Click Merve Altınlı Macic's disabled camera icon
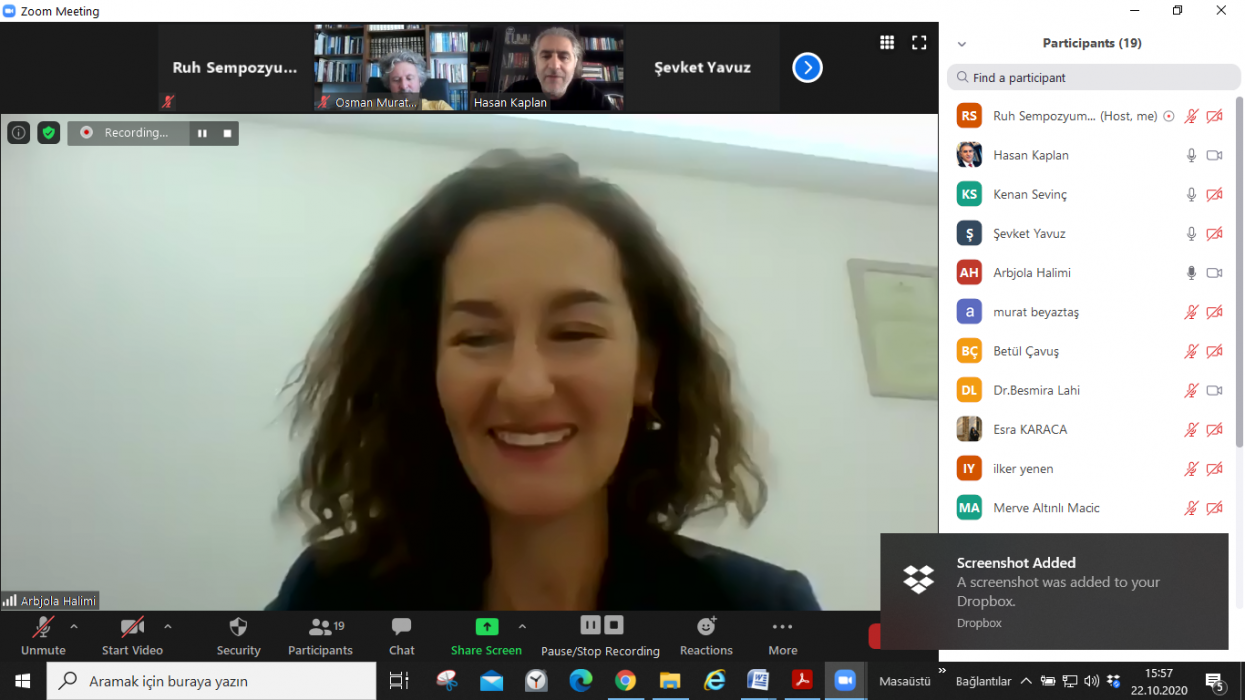This screenshot has width=1245, height=700. (x=1215, y=507)
